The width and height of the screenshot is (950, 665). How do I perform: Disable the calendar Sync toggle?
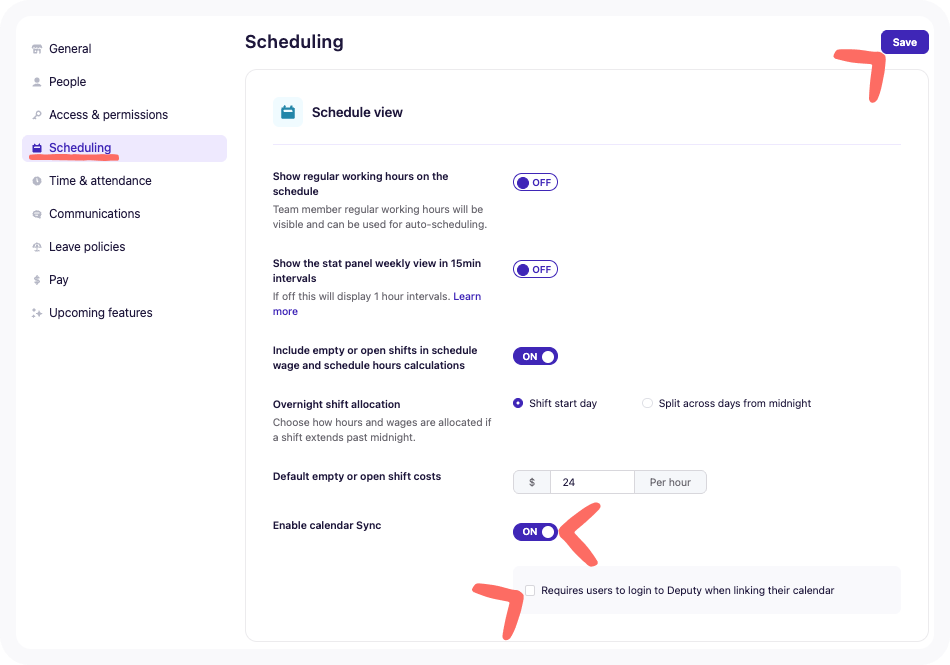tap(535, 532)
